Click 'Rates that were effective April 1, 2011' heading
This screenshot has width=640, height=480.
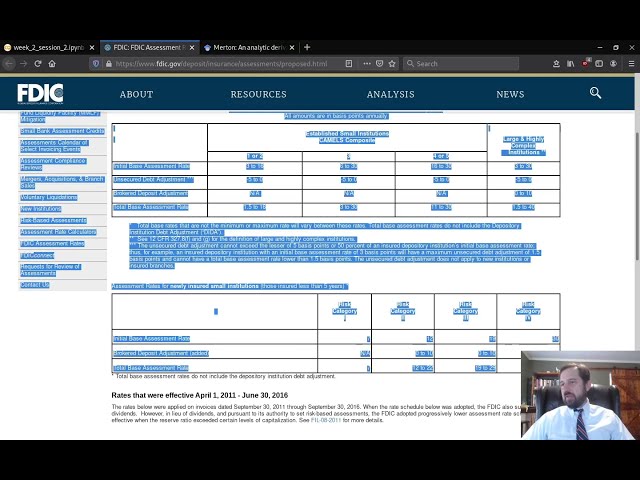coord(200,395)
